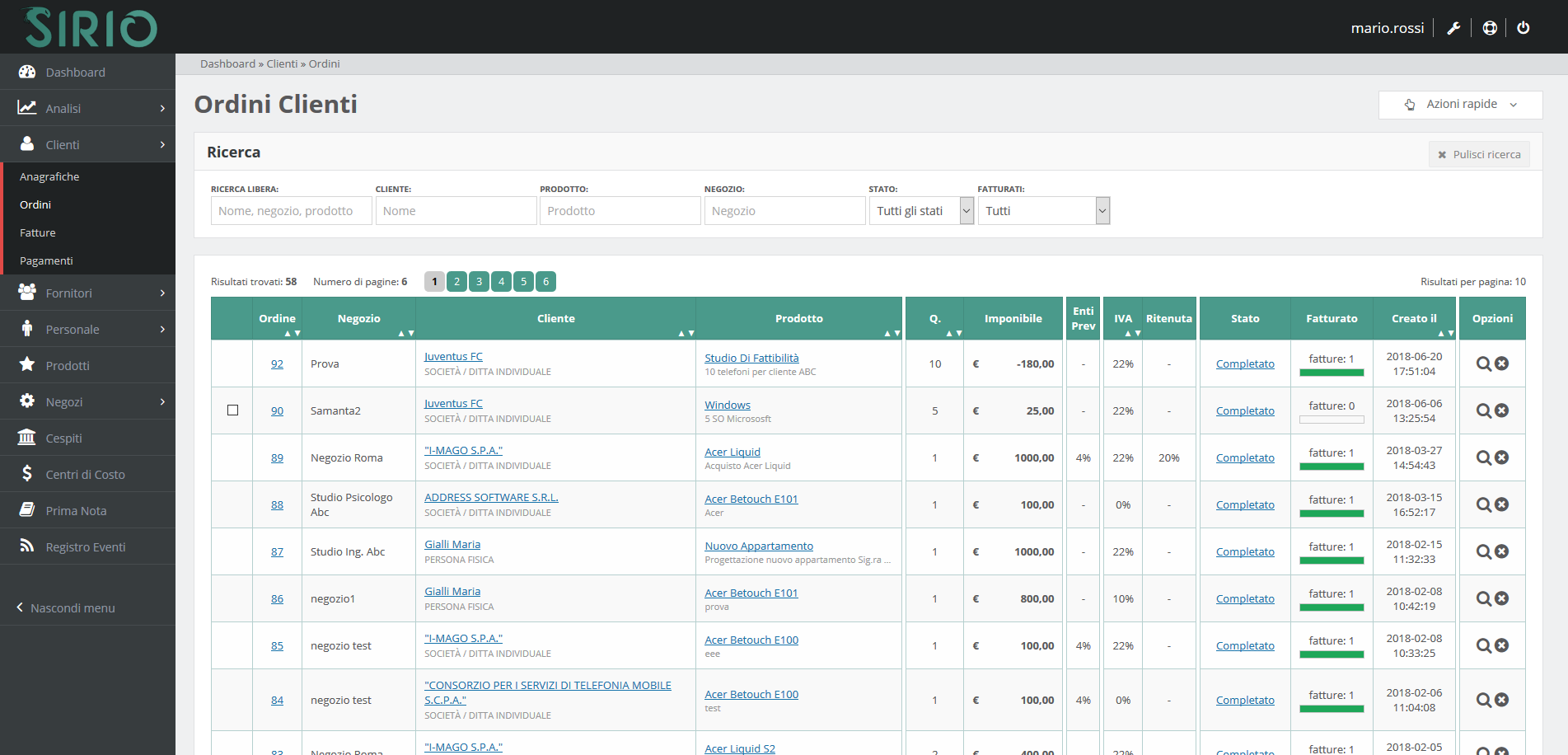Open Gialli Maria client link in order 86

(x=452, y=591)
